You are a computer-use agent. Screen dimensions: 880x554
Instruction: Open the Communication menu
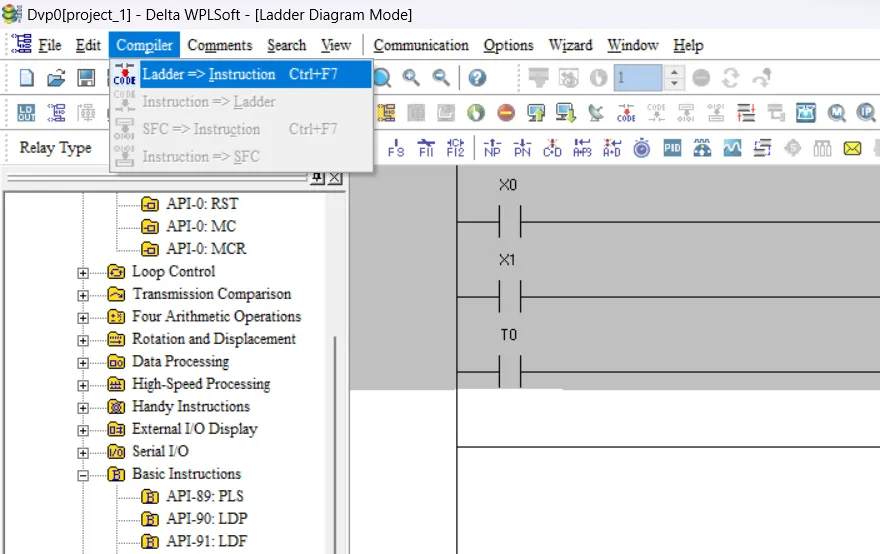[421, 45]
